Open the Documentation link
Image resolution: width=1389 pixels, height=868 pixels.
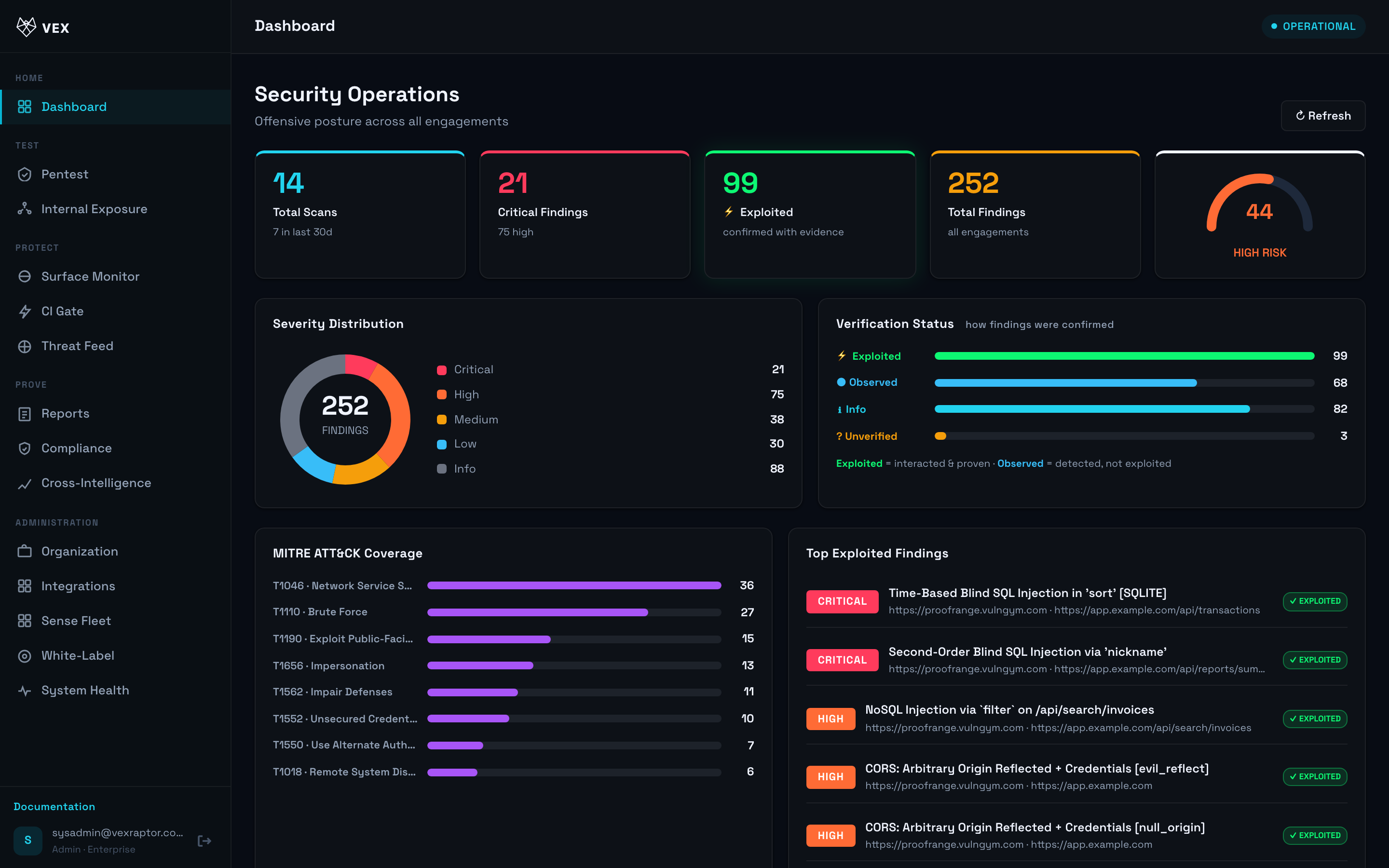coord(54,807)
